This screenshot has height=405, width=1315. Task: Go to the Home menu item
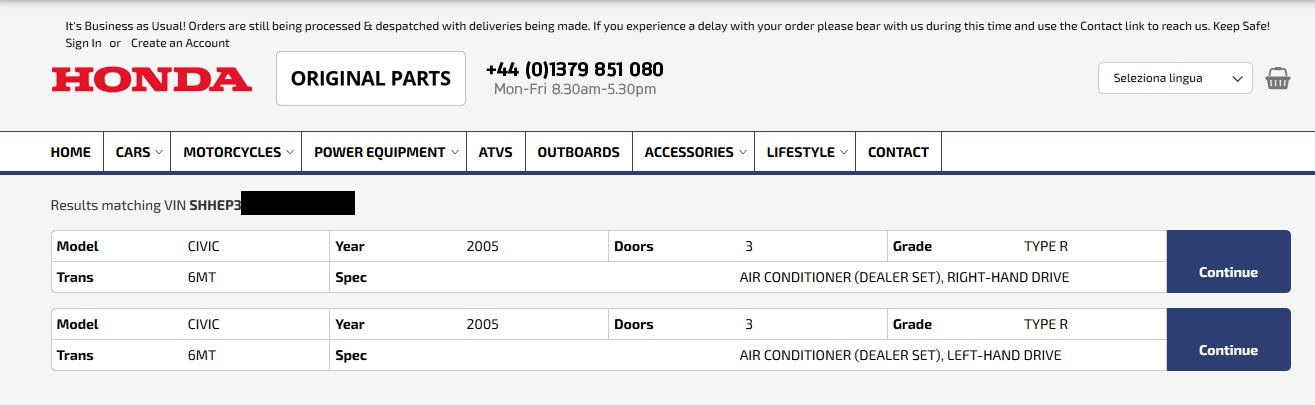coord(70,152)
